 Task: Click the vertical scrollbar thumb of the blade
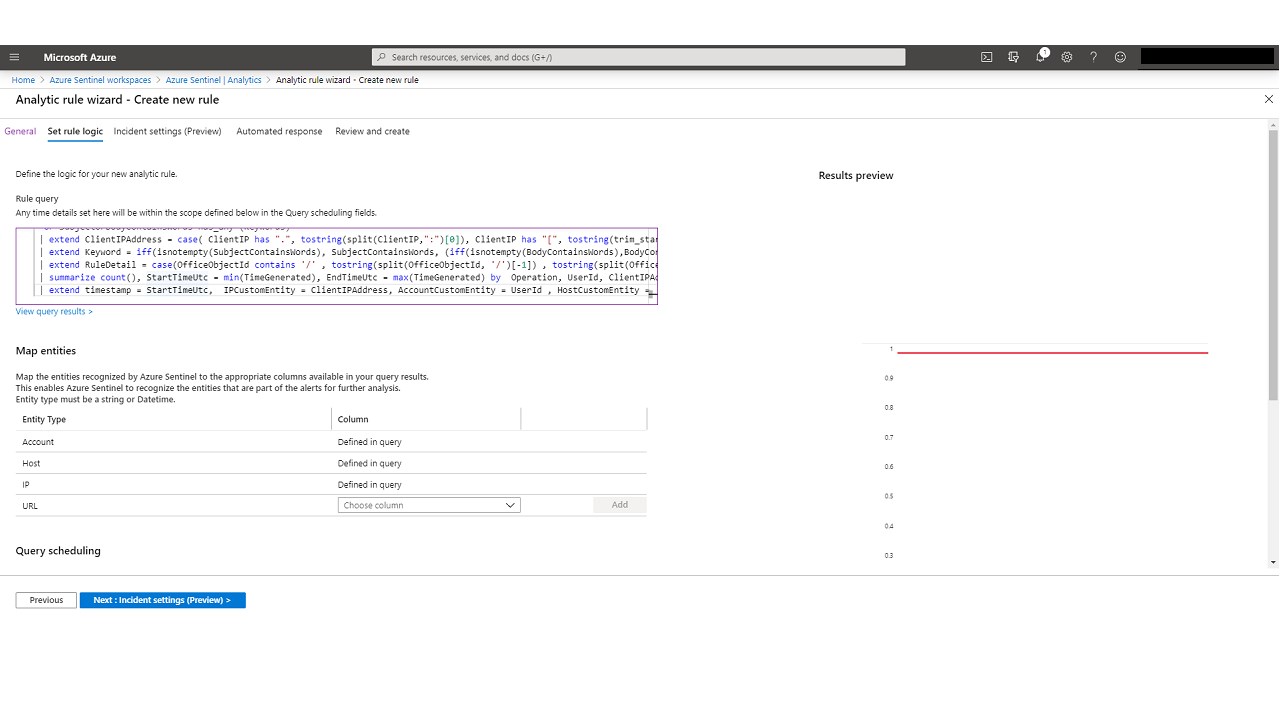(x=1273, y=265)
